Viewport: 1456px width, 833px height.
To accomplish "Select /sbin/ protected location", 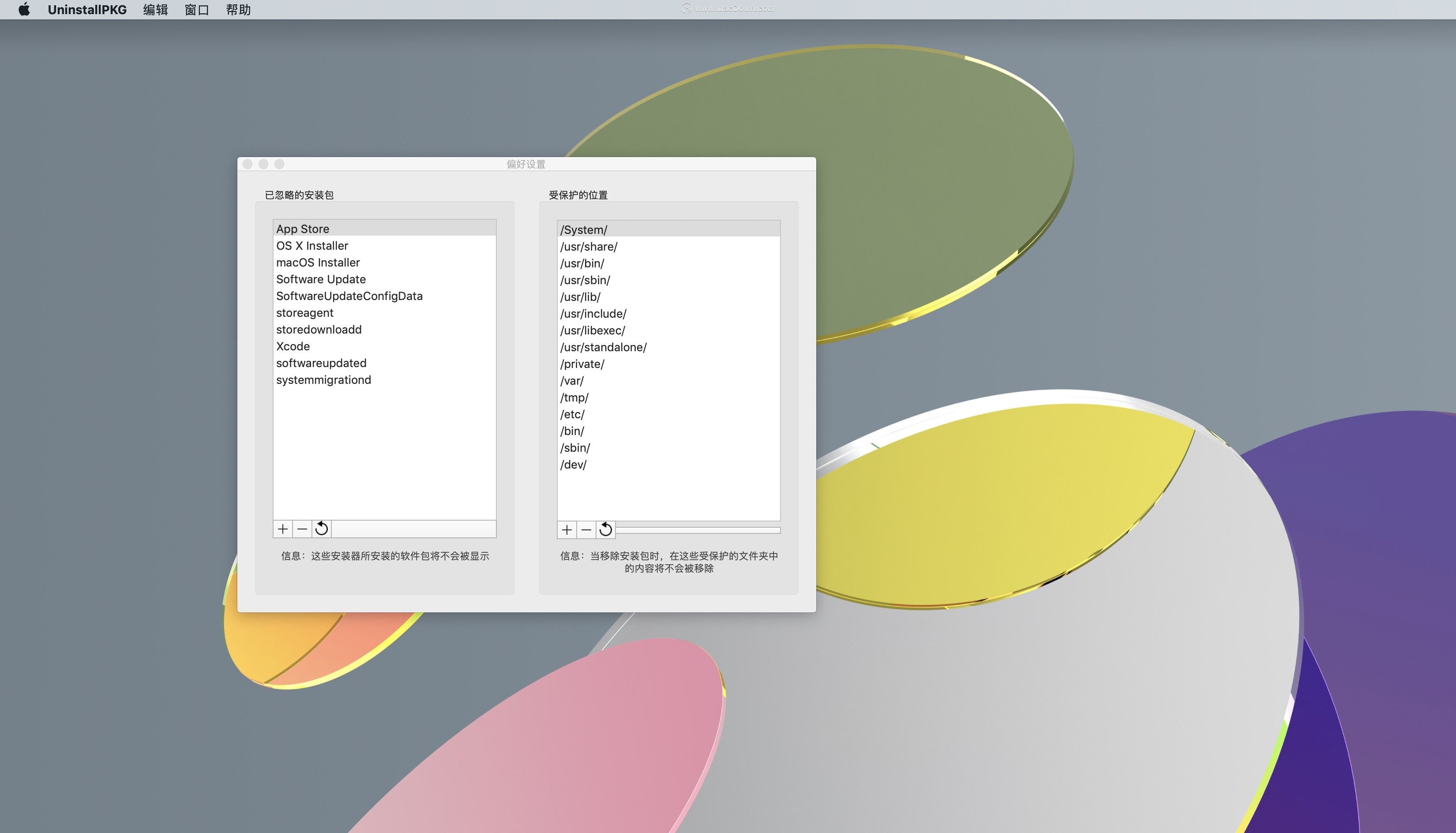I will pyautogui.click(x=669, y=448).
